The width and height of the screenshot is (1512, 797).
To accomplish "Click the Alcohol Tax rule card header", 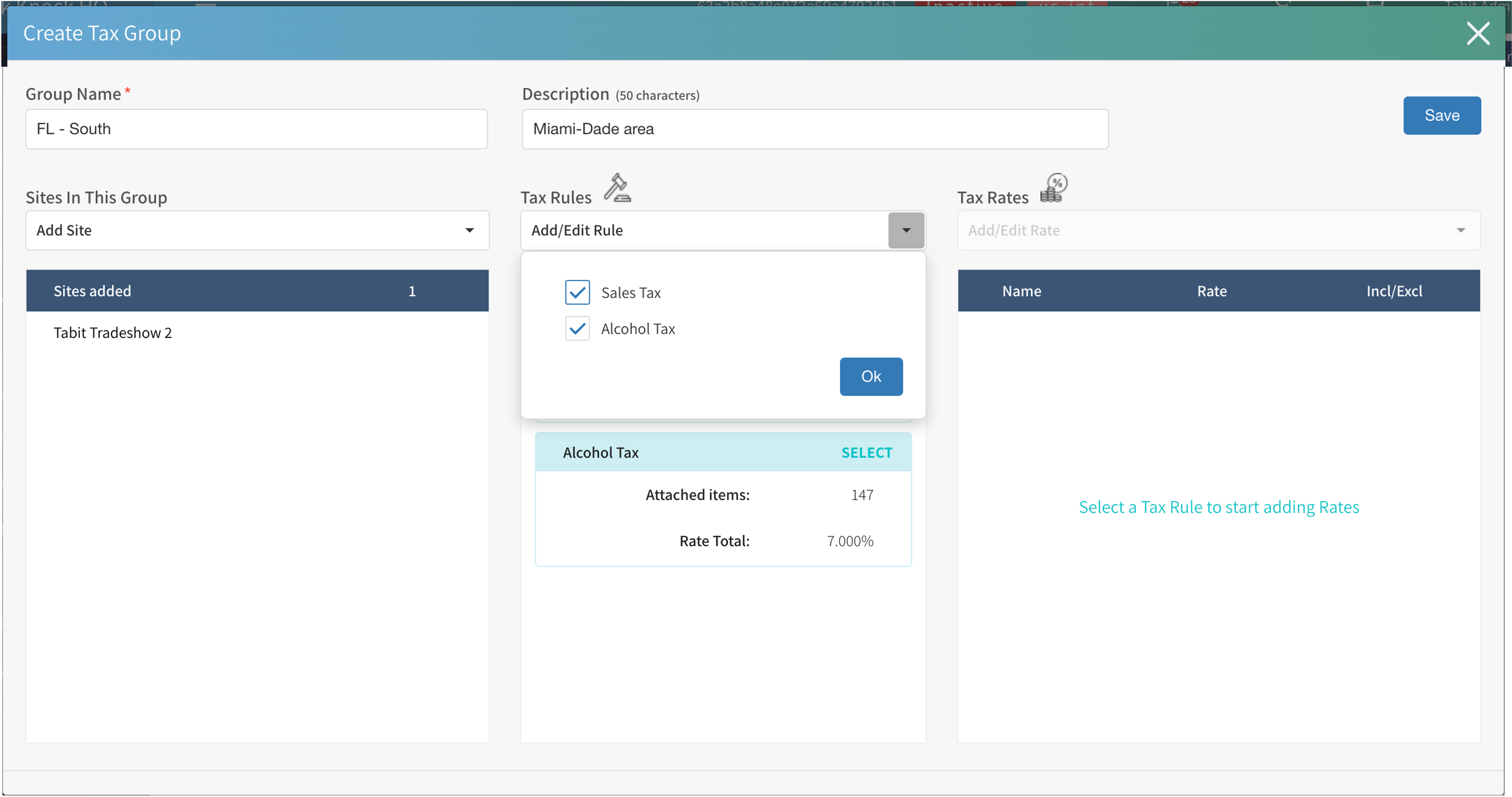I will (600, 453).
